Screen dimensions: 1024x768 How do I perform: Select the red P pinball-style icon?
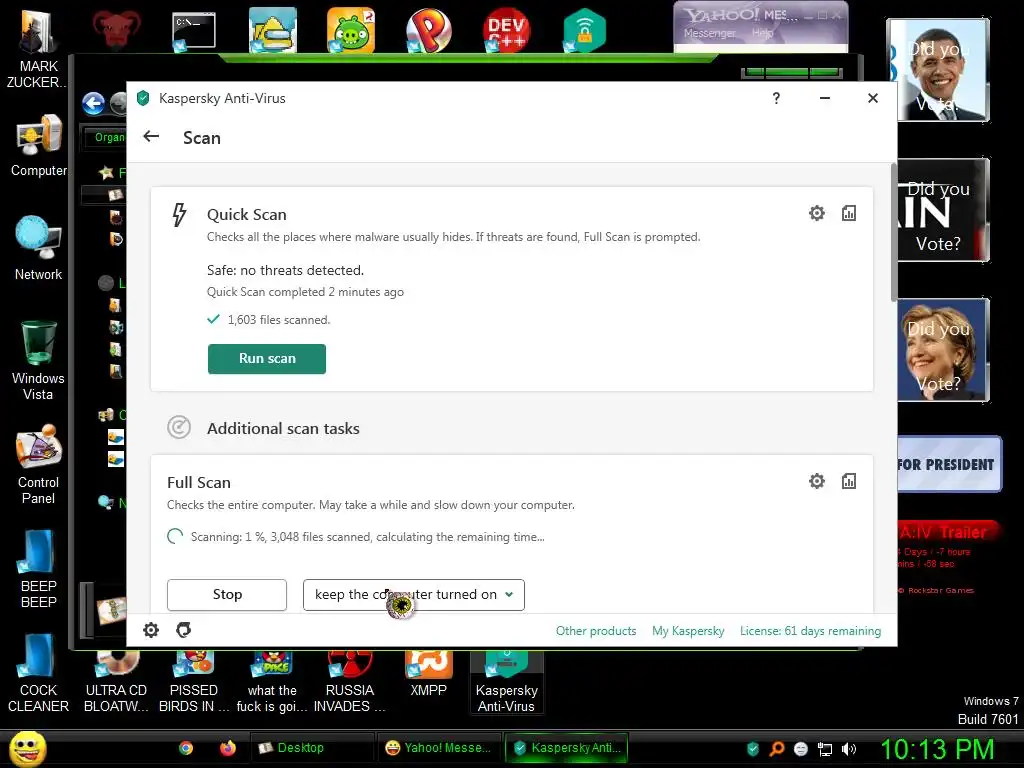[x=428, y=30]
